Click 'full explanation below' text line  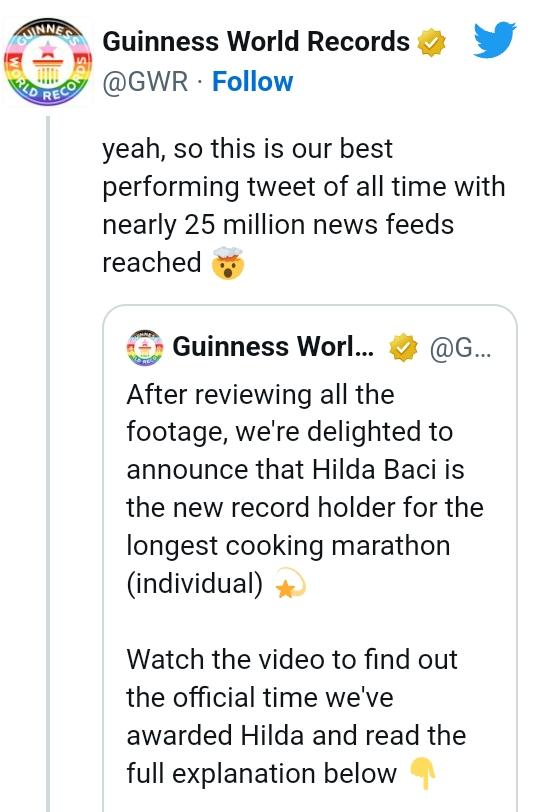[262, 774]
